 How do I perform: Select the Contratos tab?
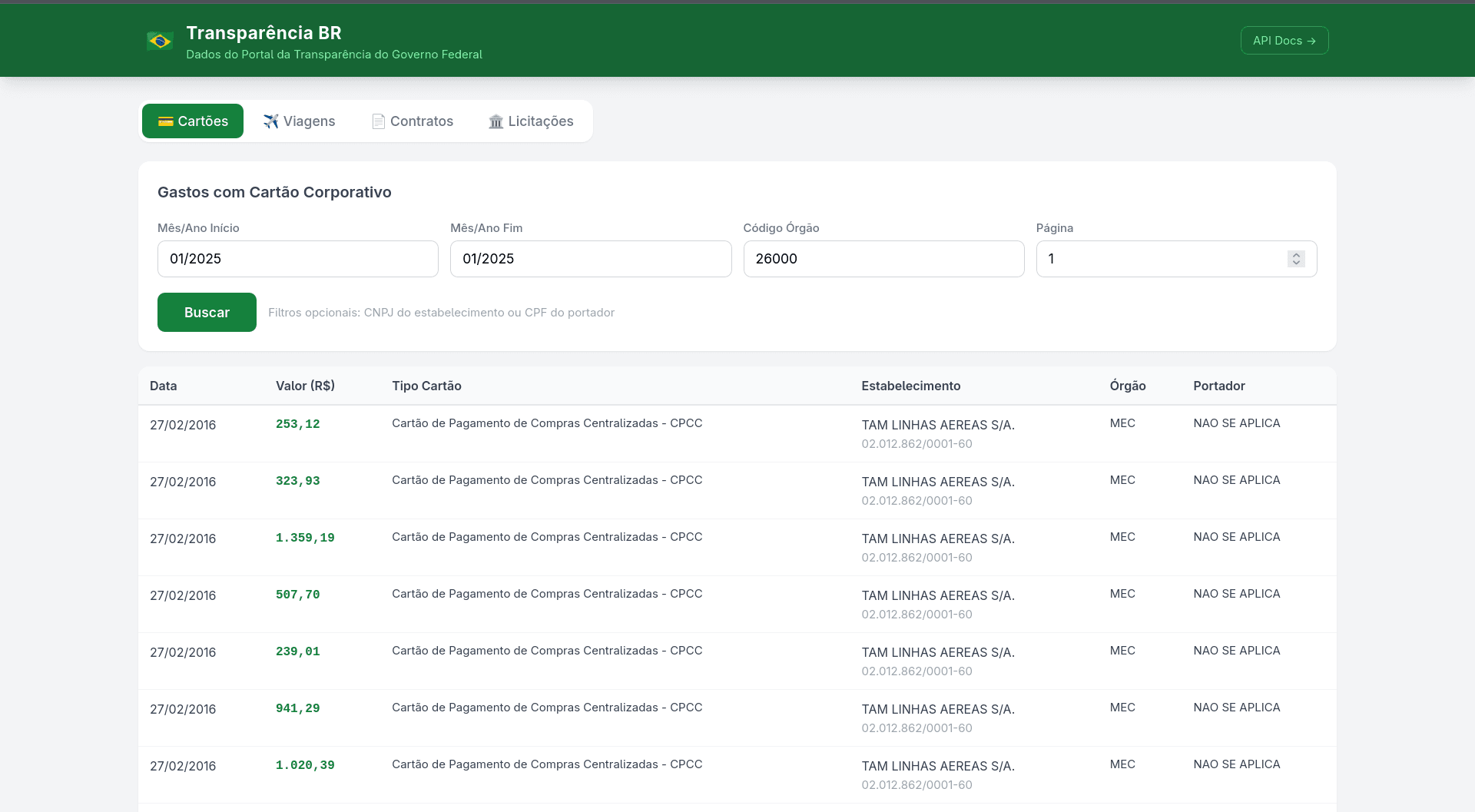(x=413, y=121)
